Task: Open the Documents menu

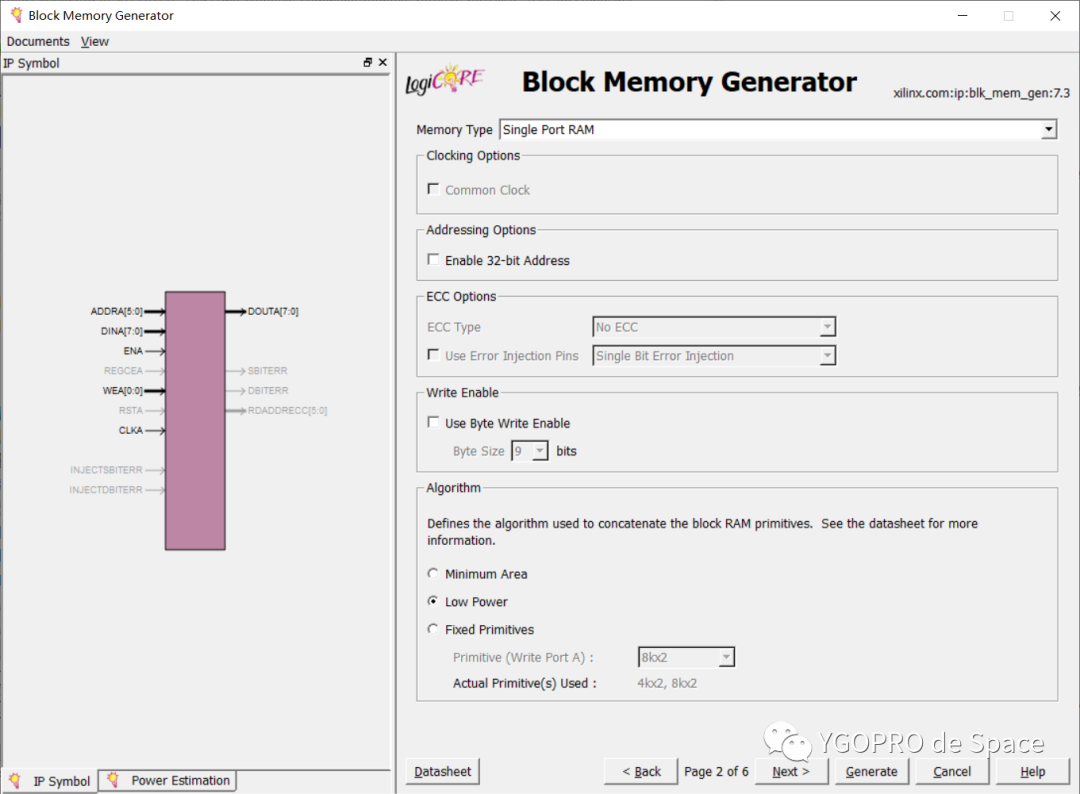Action: point(38,41)
